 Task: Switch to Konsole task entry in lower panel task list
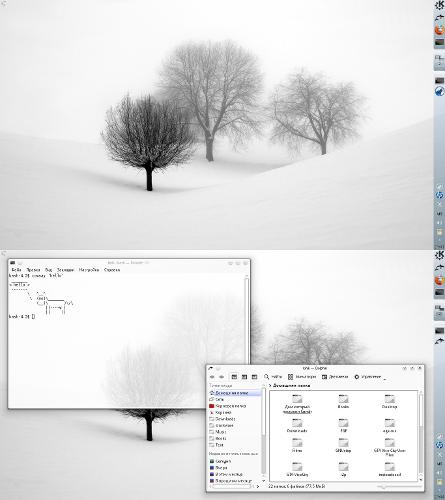439,331
